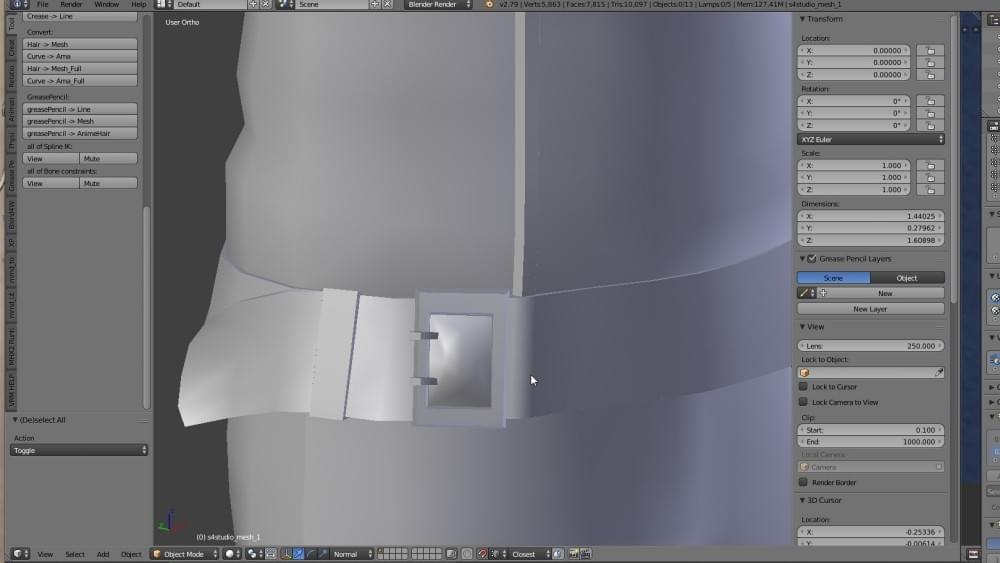
Task: Add a new scene with plus icon
Action: click(374, 4)
